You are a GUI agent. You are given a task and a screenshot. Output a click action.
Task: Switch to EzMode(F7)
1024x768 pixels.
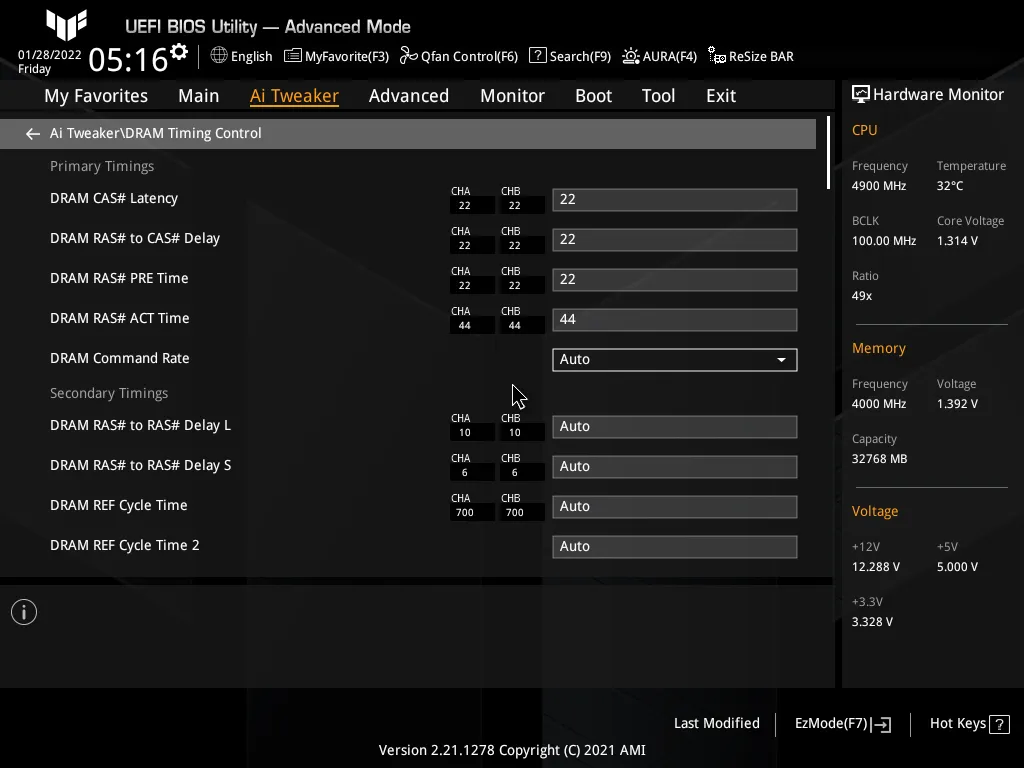click(842, 724)
